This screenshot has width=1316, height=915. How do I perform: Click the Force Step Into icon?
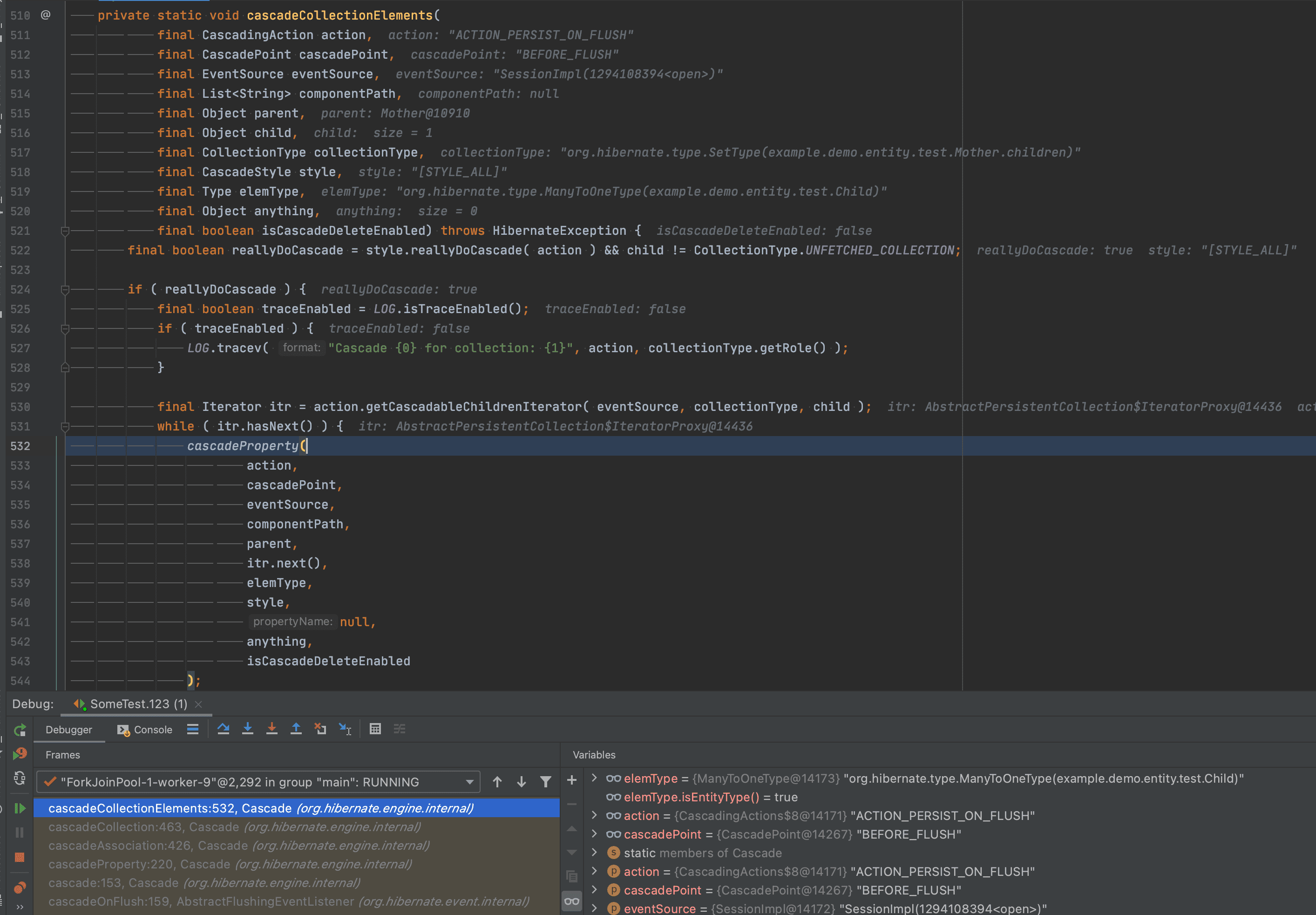(271, 729)
